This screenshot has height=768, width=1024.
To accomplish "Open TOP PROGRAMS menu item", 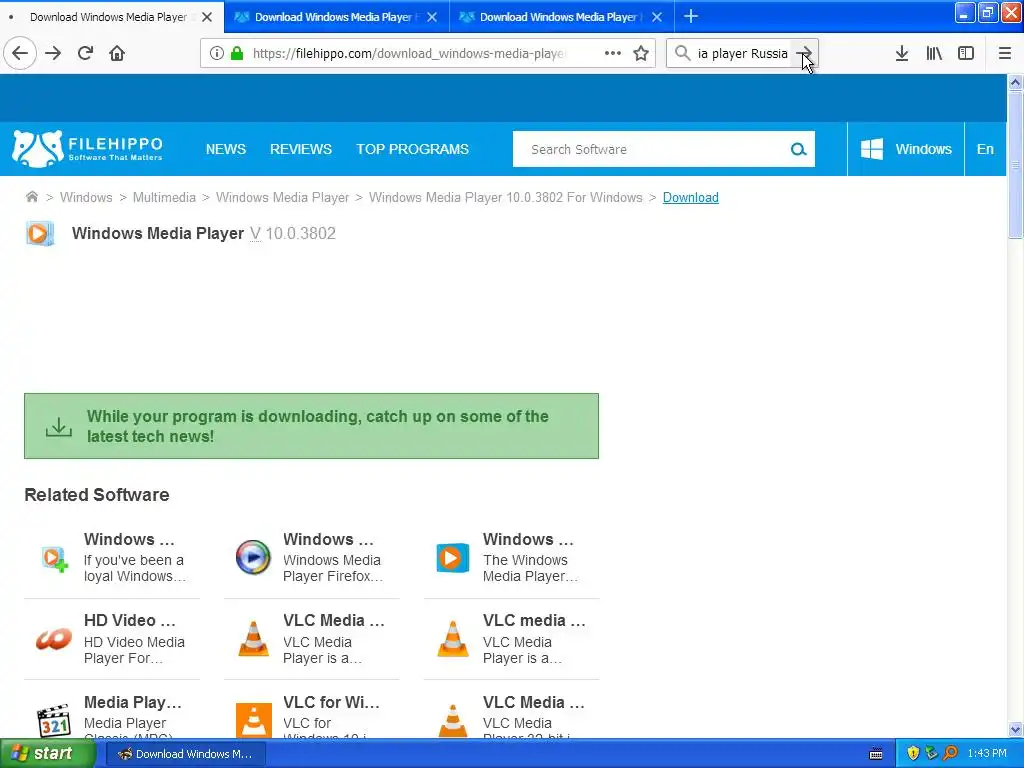I will coord(412,149).
